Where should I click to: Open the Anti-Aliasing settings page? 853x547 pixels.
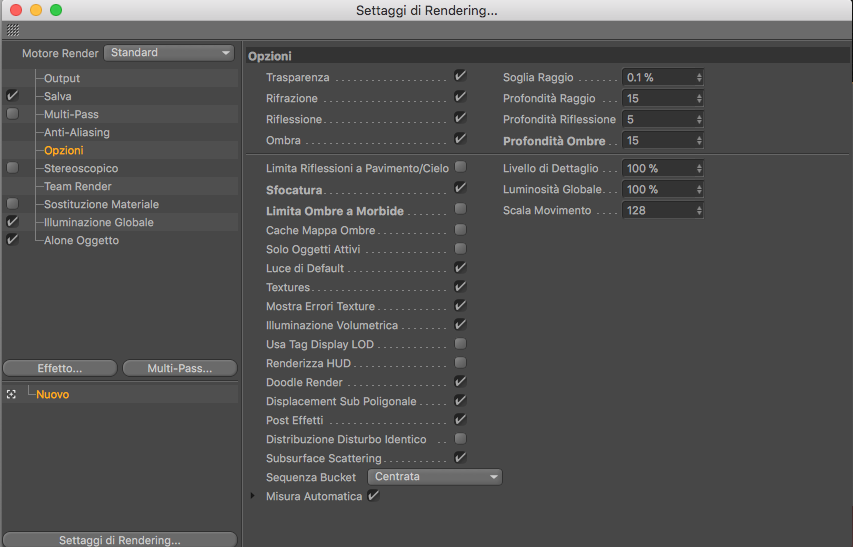[77, 132]
